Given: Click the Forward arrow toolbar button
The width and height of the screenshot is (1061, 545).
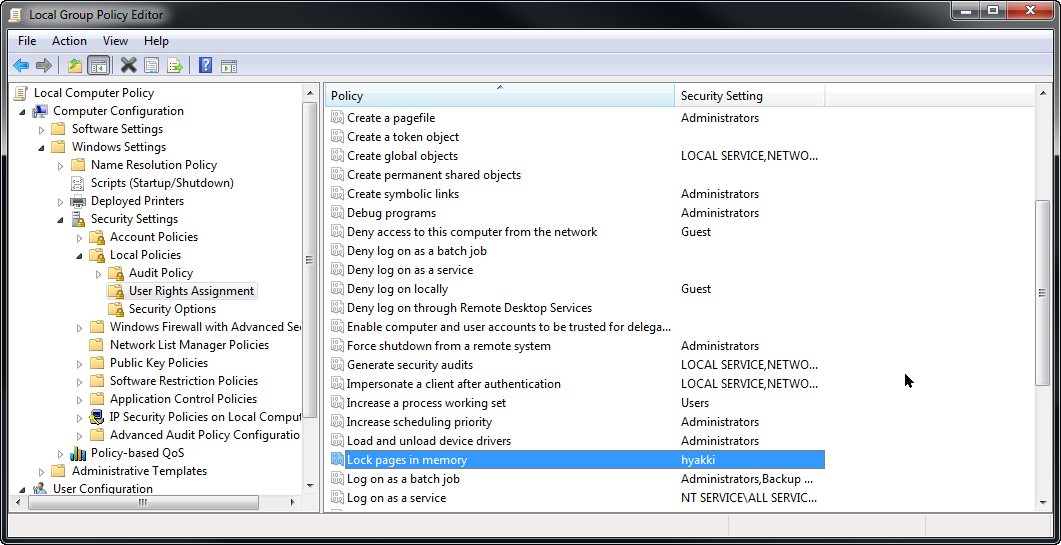Looking at the screenshot, I should [x=43, y=66].
